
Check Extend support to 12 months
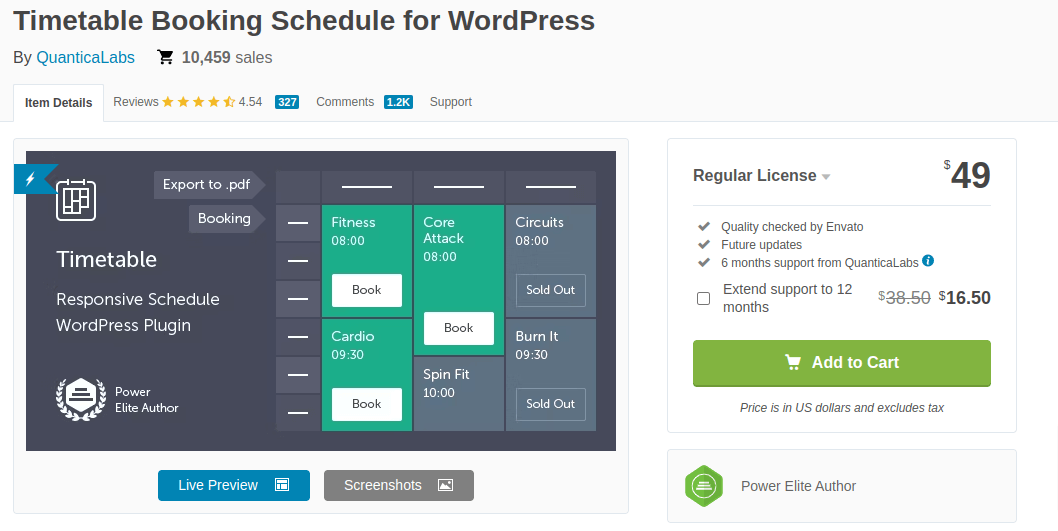click(x=703, y=298)
